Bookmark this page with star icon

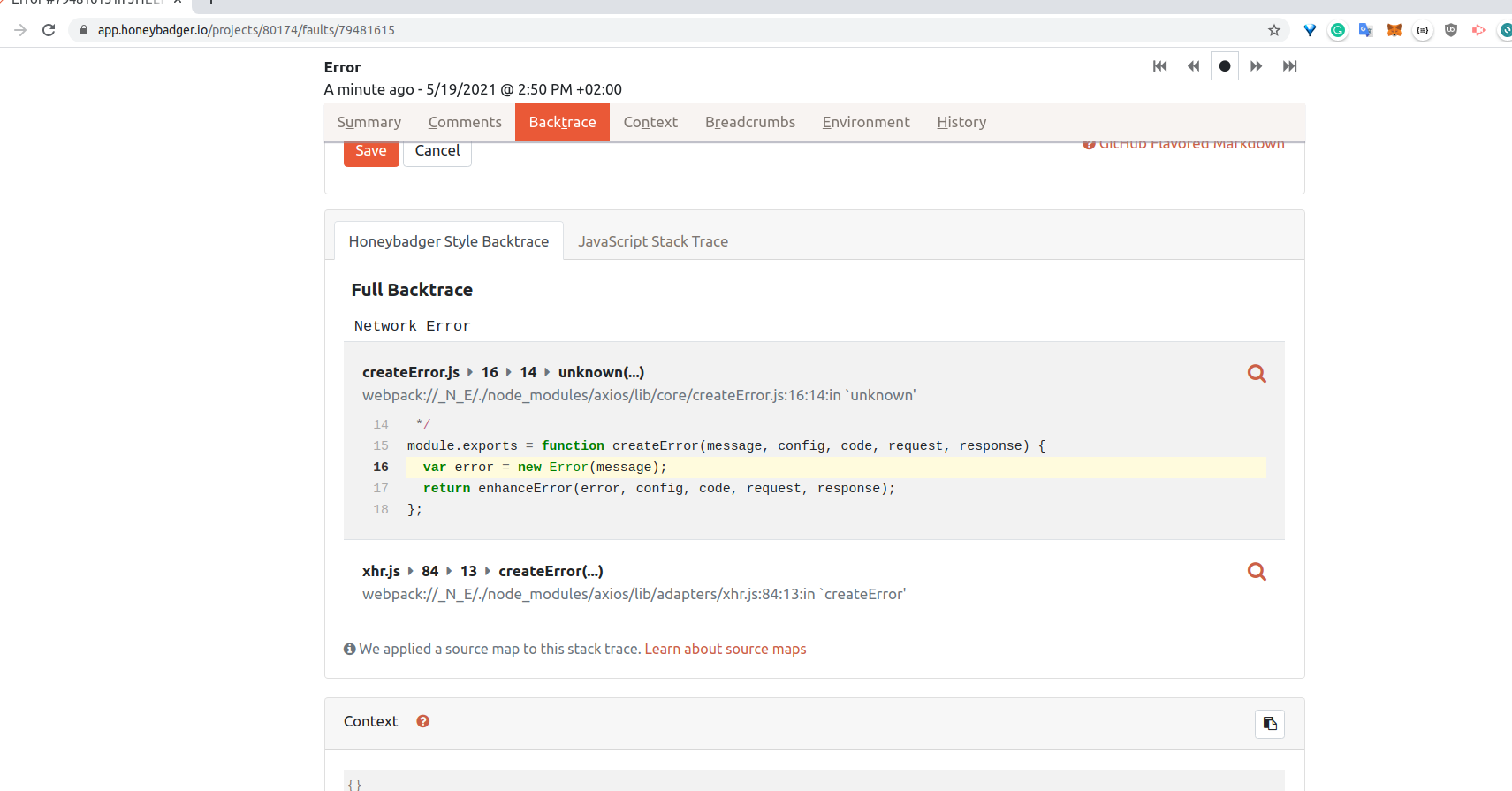(x=1274, y=30)
